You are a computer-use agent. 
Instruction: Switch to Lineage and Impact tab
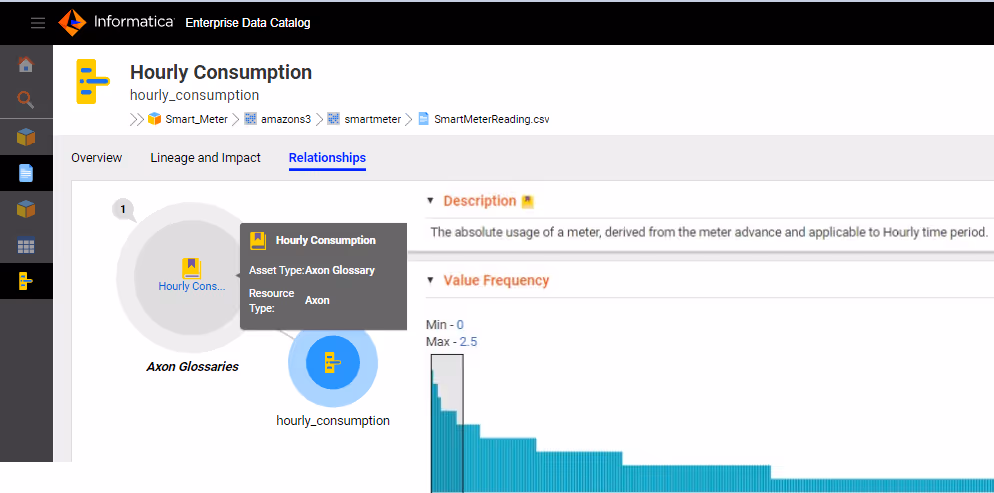click(x=205, y=158)
